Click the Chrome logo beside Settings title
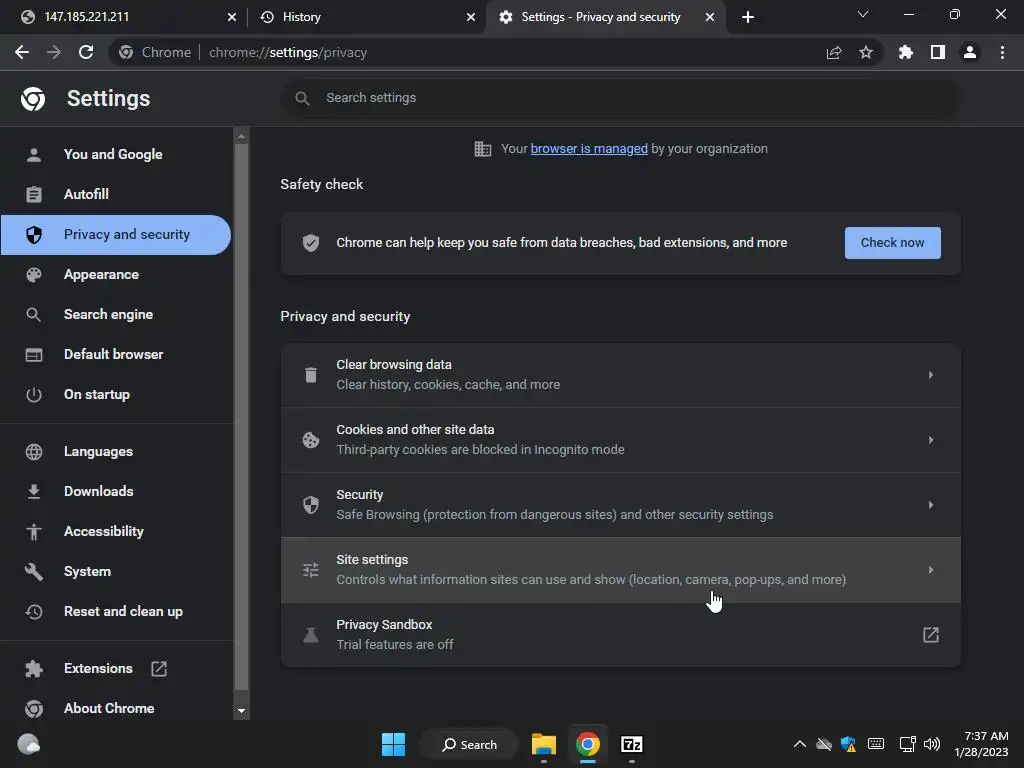The width and height of the screenshot is (1024, 768). coord(33,99)
